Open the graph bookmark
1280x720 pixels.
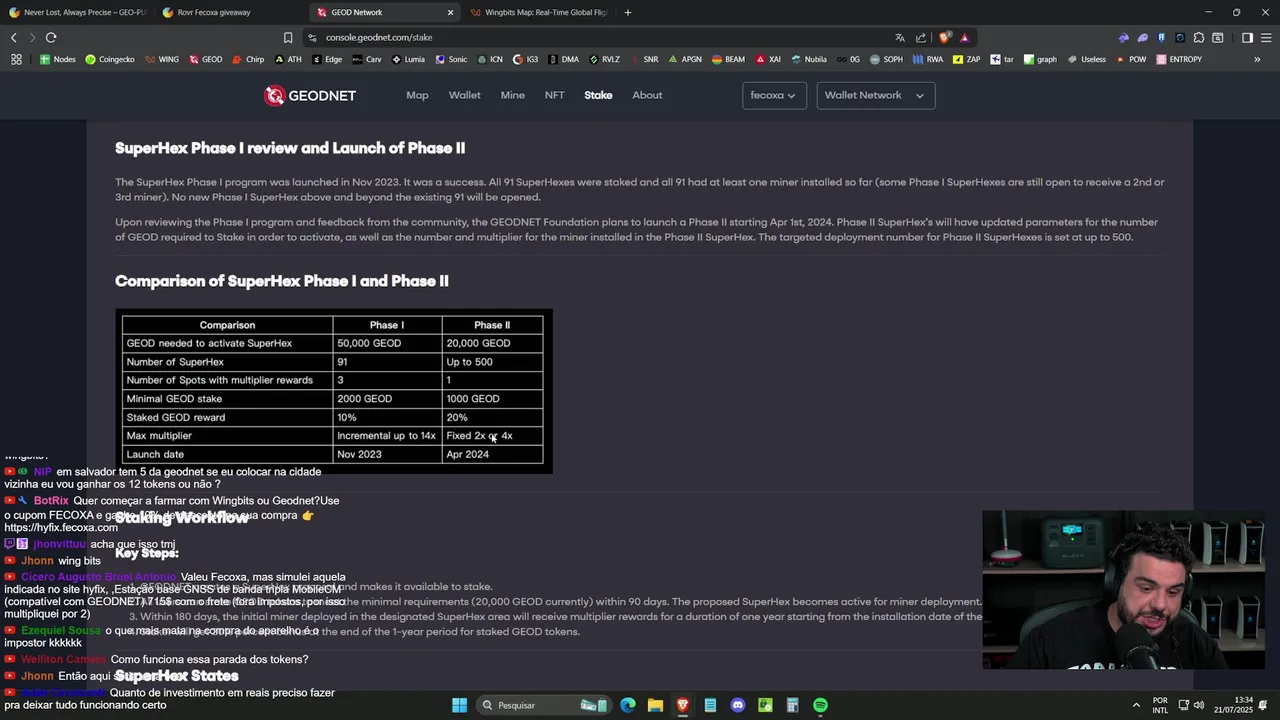point(1040,59)
